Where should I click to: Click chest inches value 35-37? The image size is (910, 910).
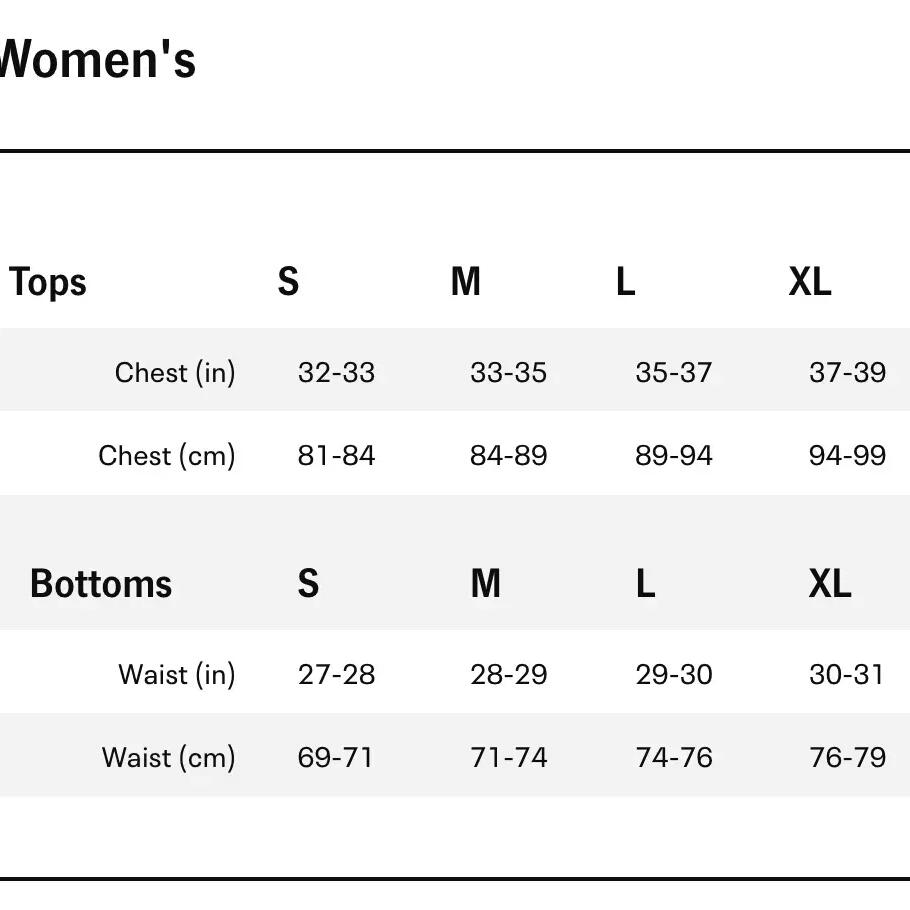click(x=673, y=373)
